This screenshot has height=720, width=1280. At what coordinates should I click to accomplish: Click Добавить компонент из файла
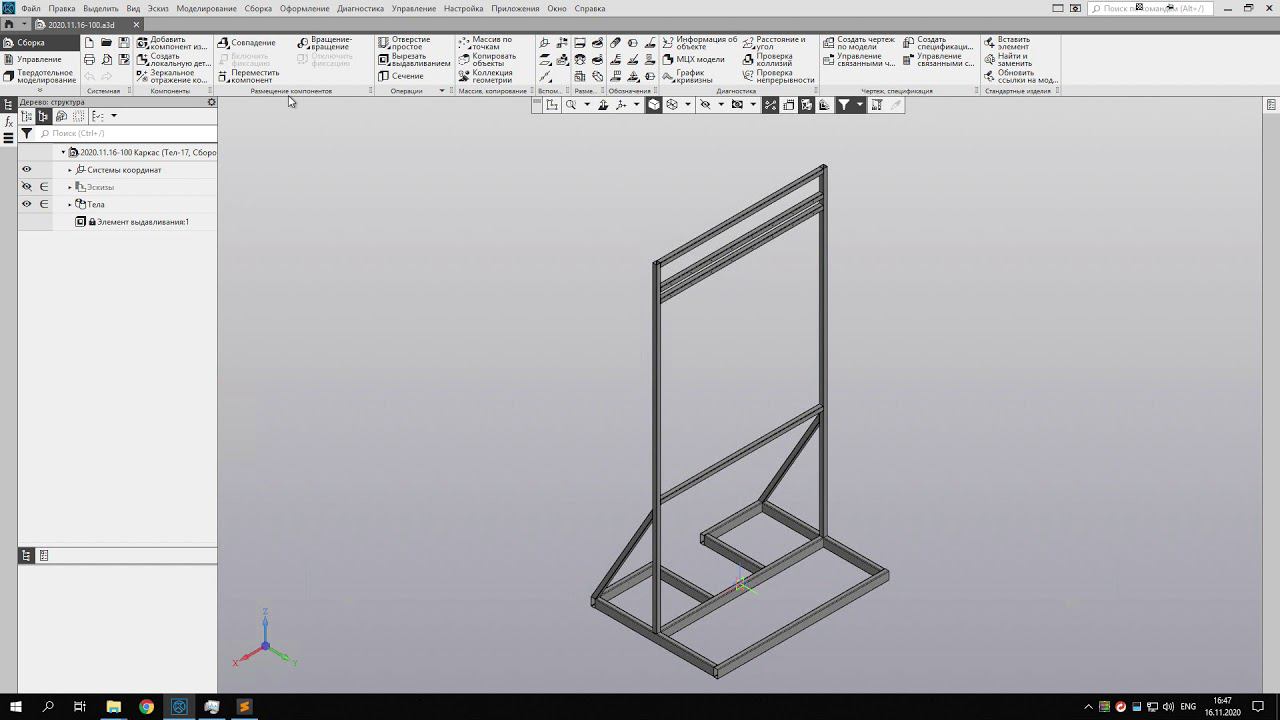172,43
